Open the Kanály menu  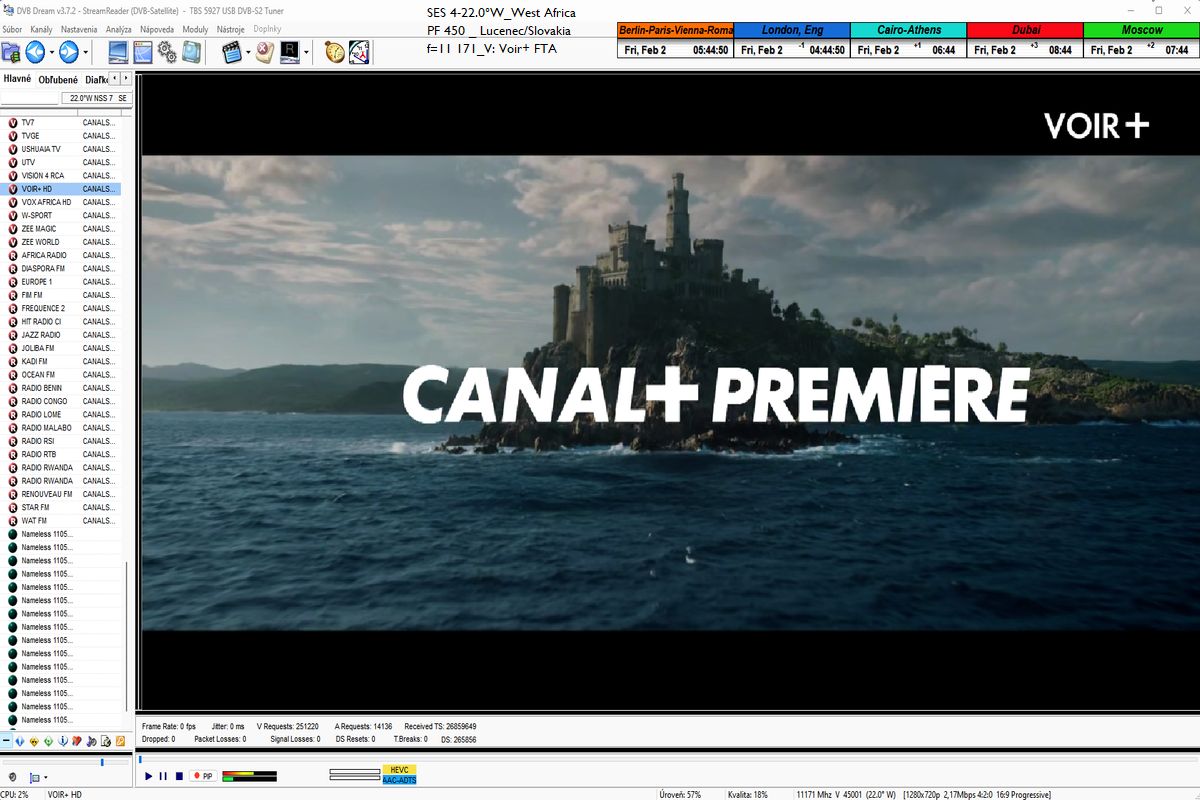[42, 29]
